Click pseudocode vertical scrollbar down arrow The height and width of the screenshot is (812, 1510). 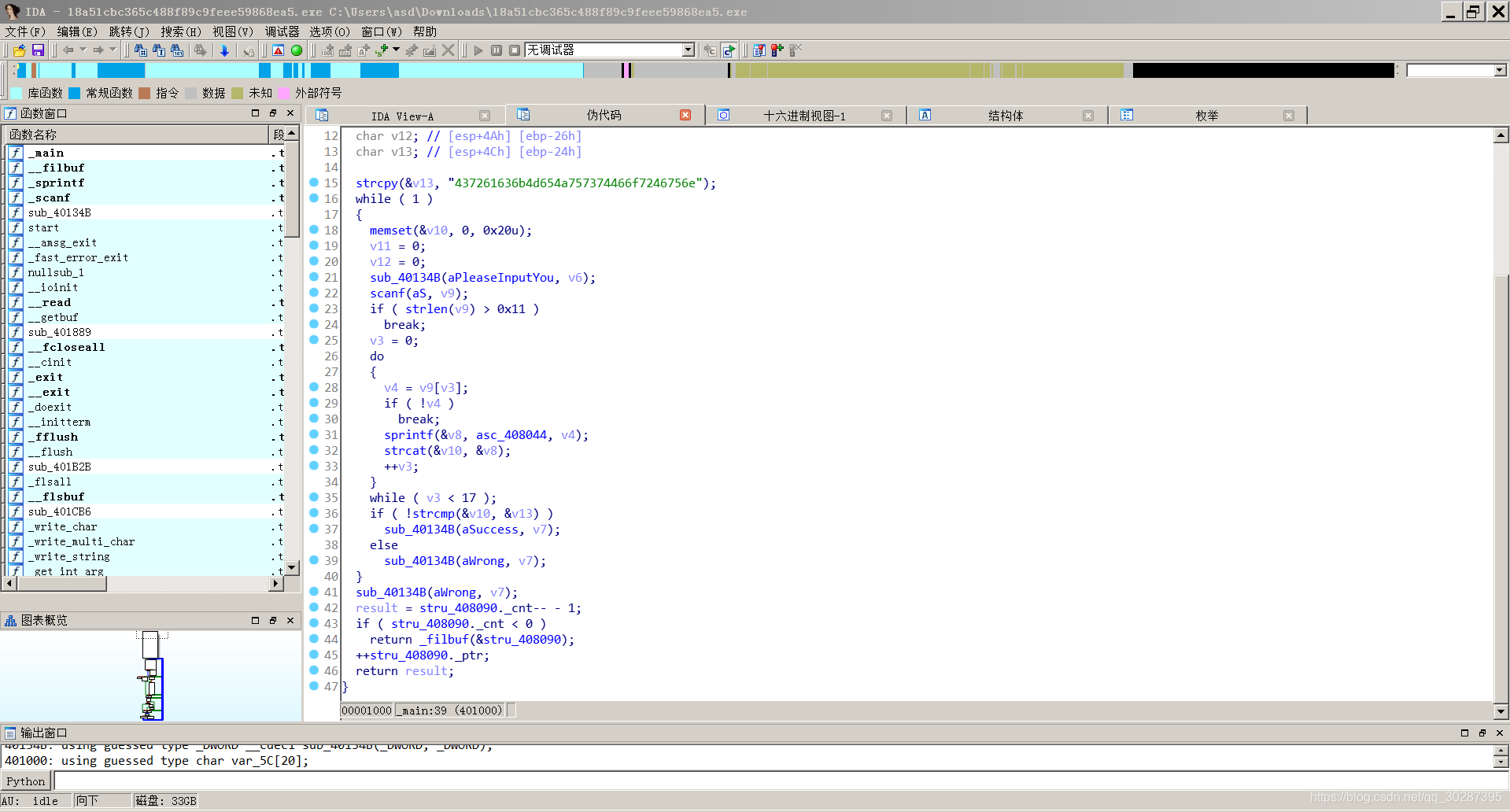[1501, 711]
